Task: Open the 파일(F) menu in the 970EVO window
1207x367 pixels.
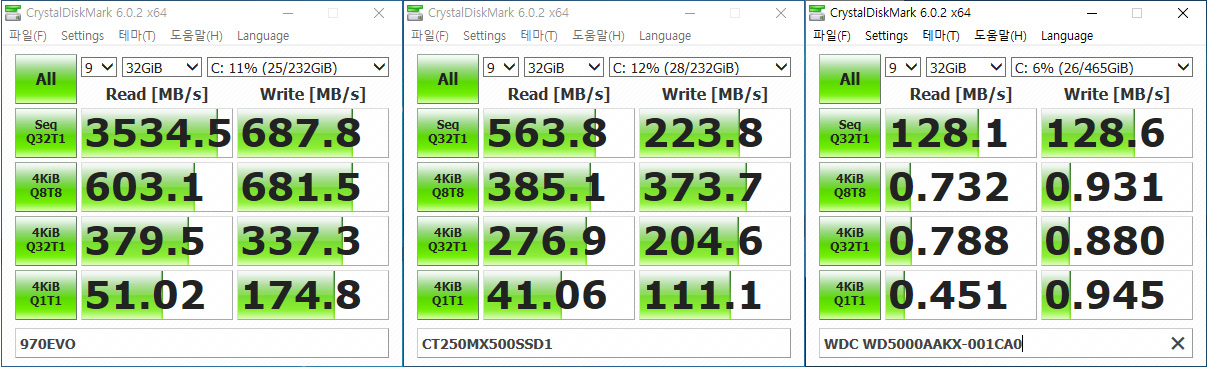Action: (28, 36)
